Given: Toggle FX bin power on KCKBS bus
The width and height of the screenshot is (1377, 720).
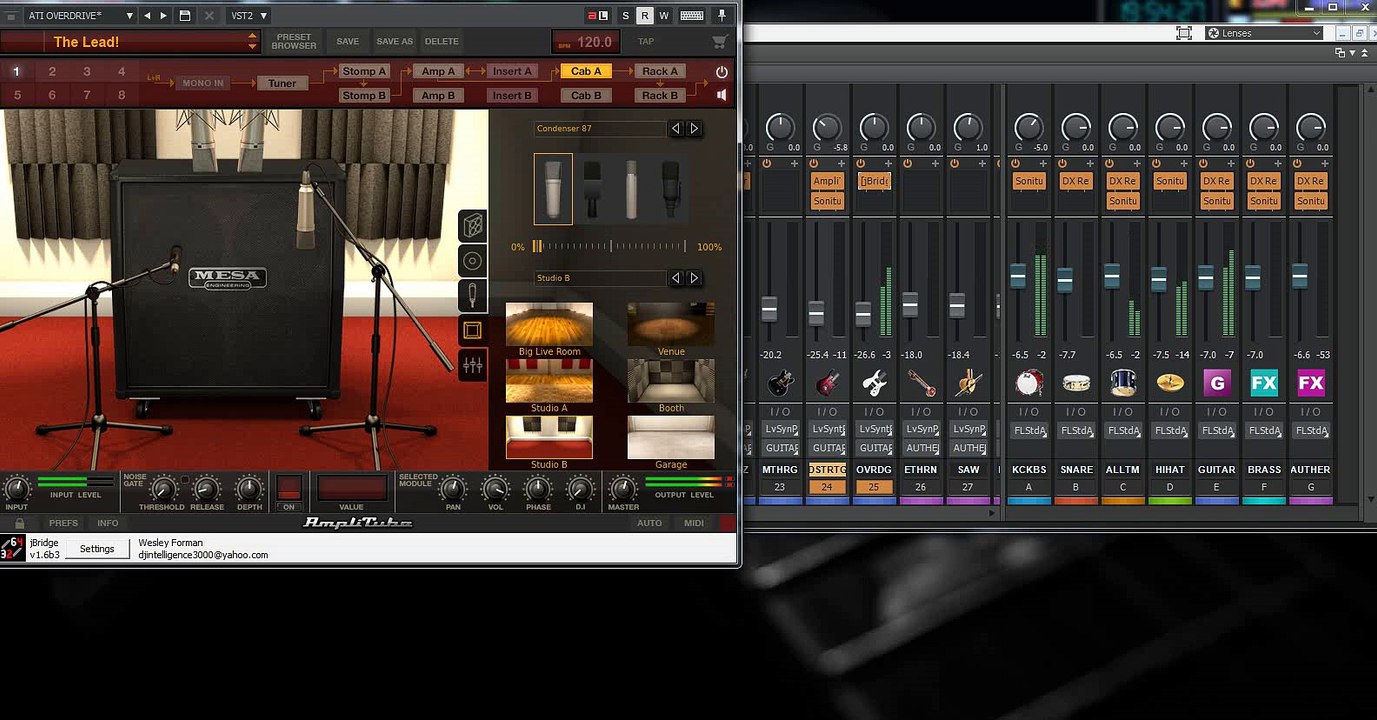Looking at the screenshot, I should click(1015, 163).
